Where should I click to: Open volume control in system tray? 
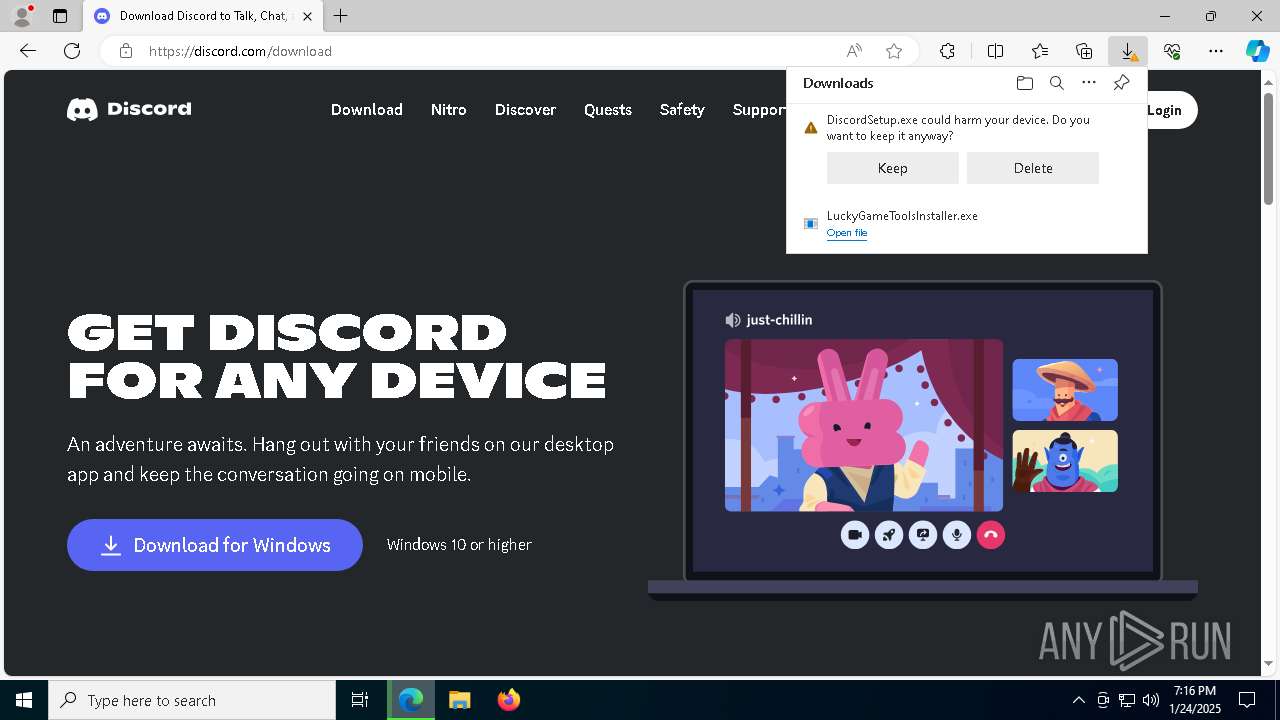point(1150,700)
